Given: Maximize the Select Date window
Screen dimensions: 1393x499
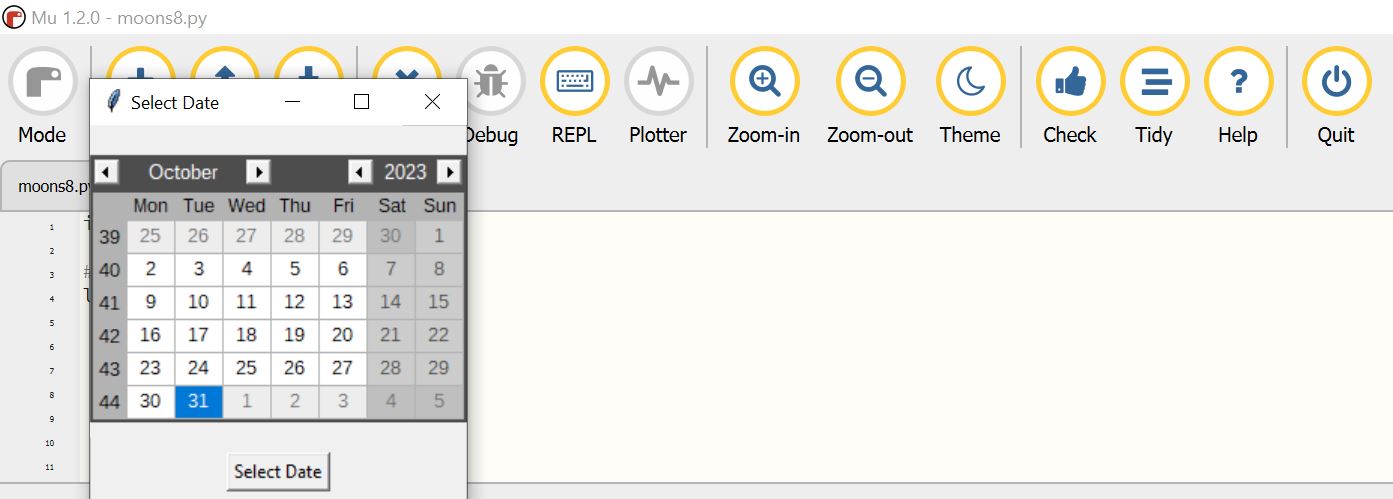Looking at the screenshot, I should click(362, 102).
